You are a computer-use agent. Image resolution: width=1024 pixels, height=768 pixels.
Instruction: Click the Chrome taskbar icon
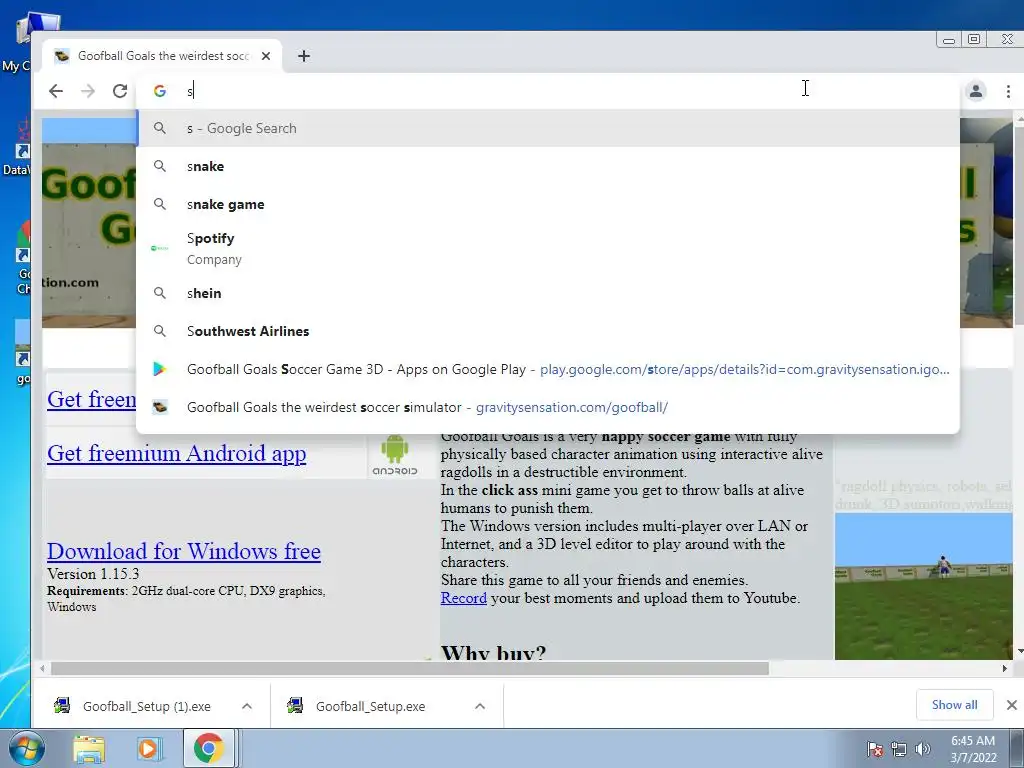pos(208,748)
